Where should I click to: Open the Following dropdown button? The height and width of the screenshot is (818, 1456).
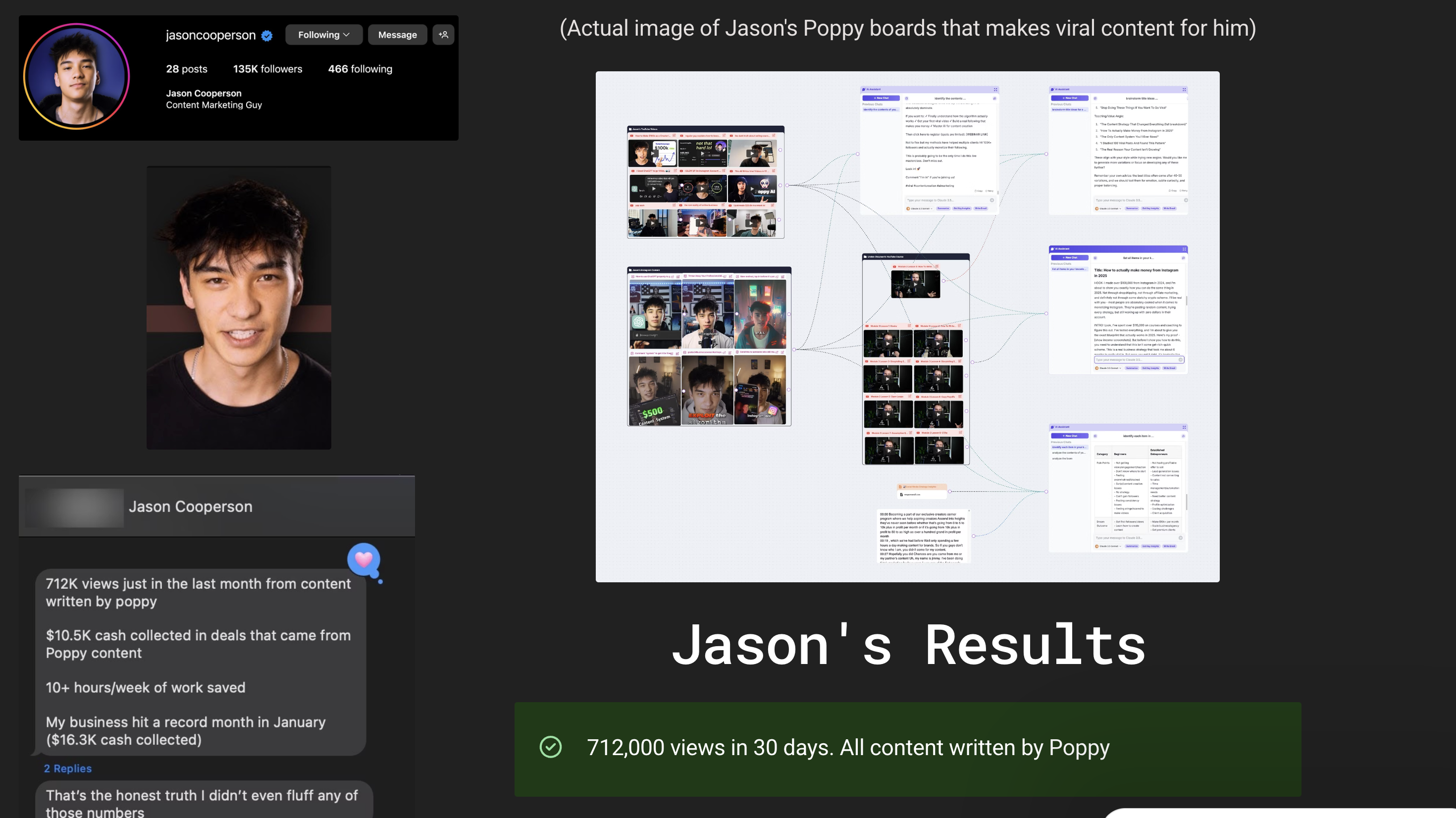pos(323,35)
